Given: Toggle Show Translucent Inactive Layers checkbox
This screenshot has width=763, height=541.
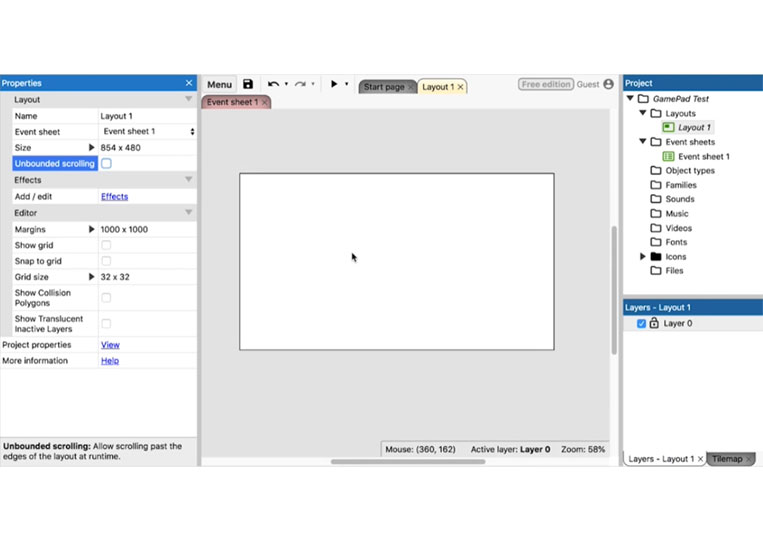Looking at the screenshot, I should (106, 324).
